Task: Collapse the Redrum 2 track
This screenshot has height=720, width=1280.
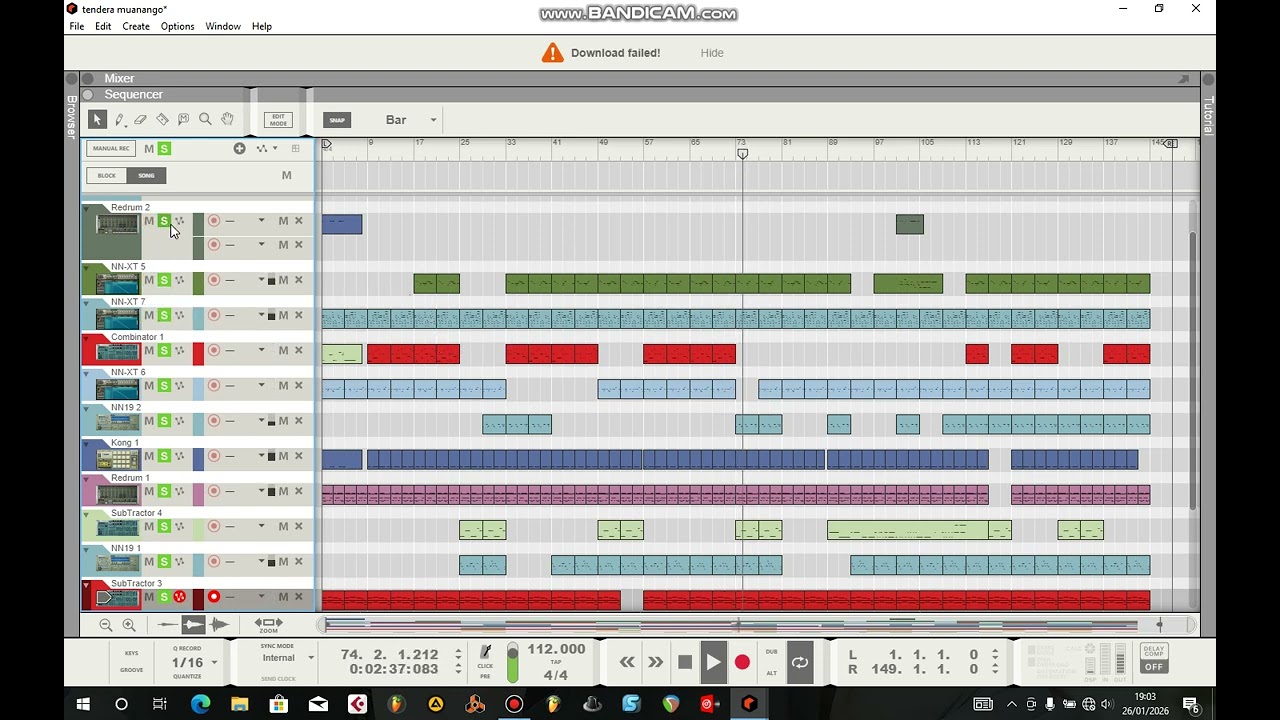Action: click(x=86, y=208)
